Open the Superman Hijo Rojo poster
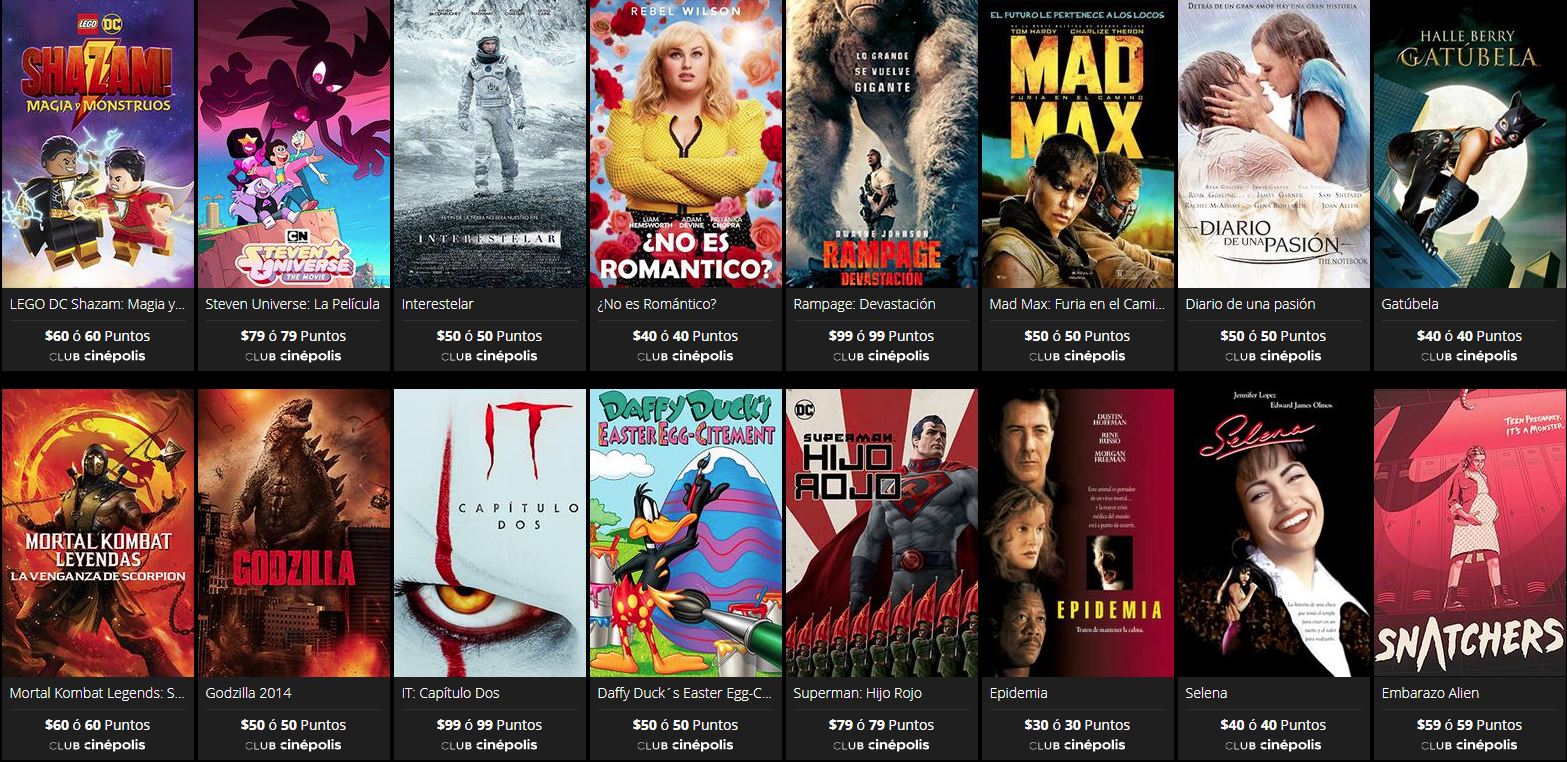 click(x=882, y=533)
